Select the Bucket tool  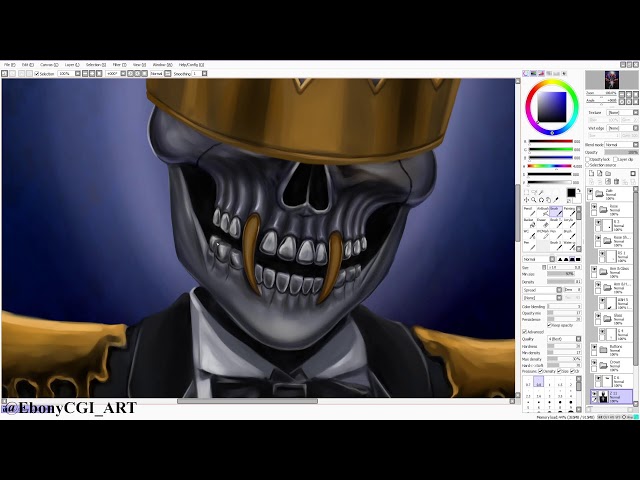(x=529, y=223)
